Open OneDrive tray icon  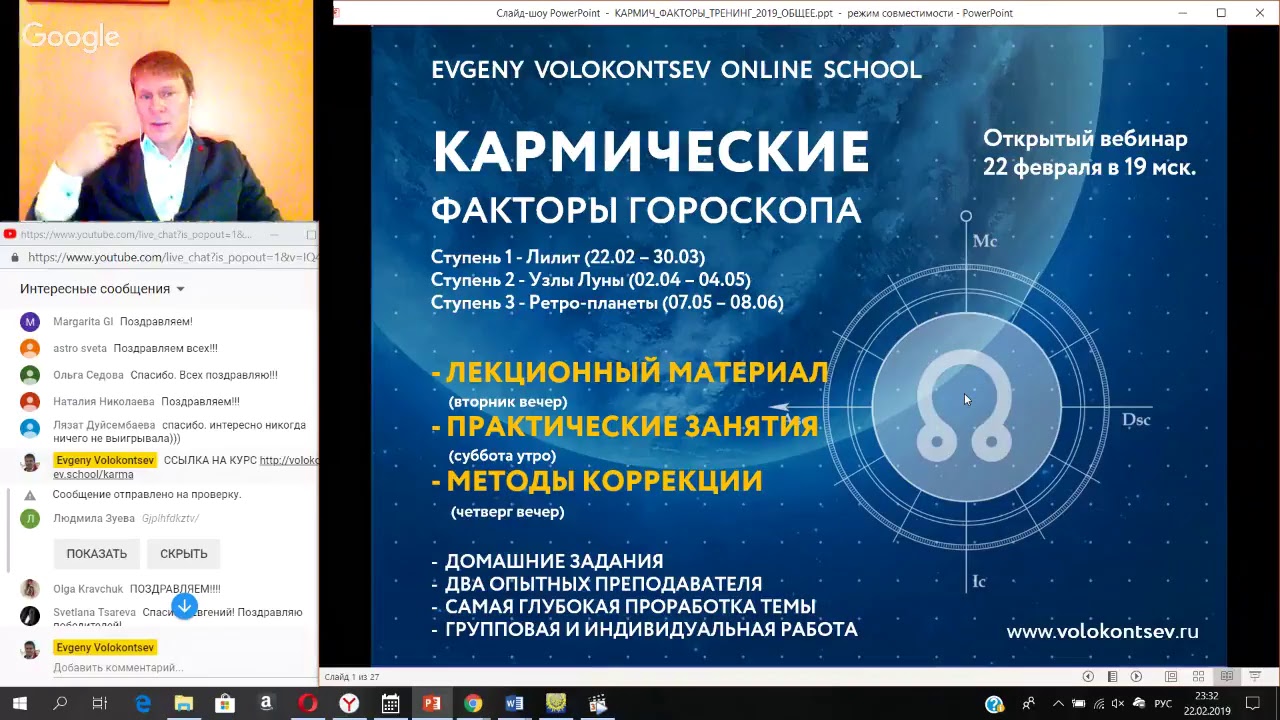tap(1138, 704)
